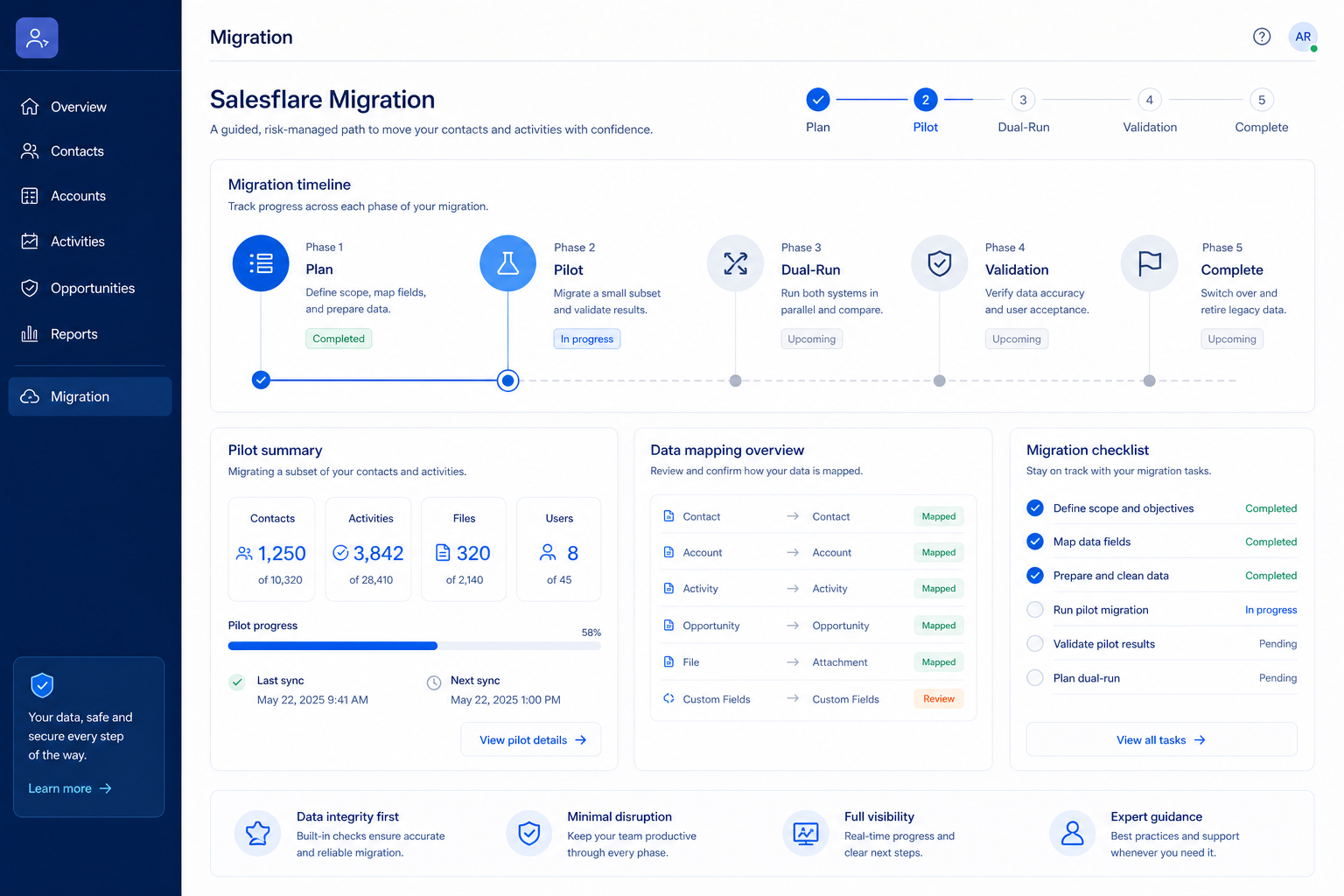Click the Contacts people icon in Pilot summary
This screenshot has width=1344, height=896.
tap(244, 553)
